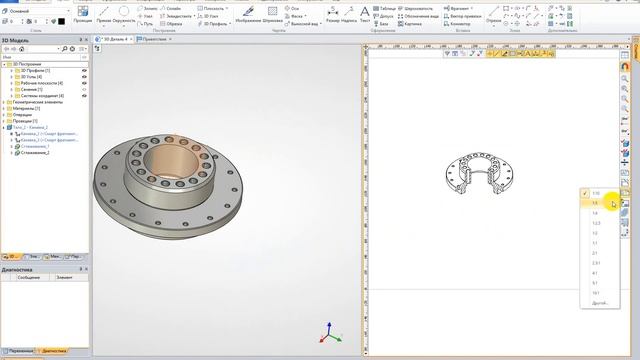
Task: Select the Отрезок segment sketch tool
Action: pyautogui.click(x=493, y=14)
